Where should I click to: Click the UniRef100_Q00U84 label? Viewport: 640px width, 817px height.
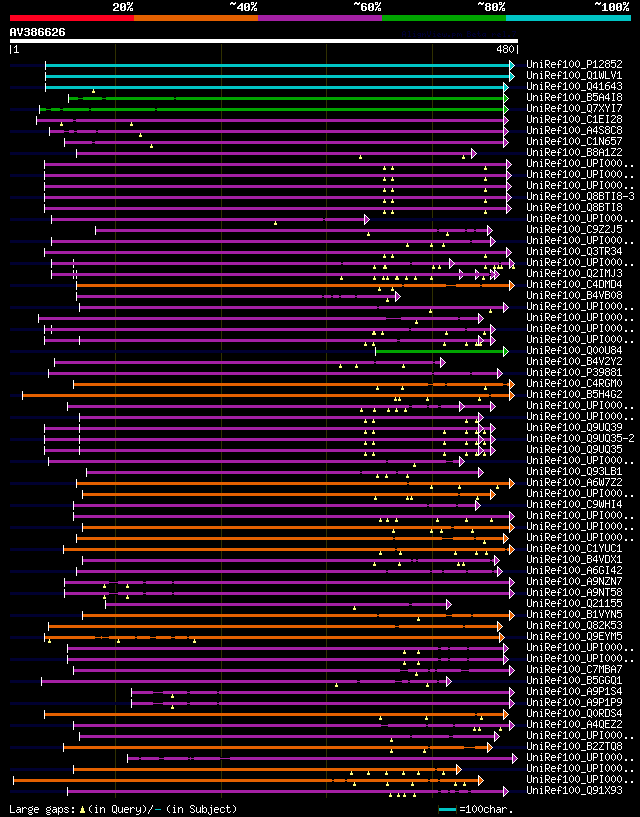(x=574, y=351)
